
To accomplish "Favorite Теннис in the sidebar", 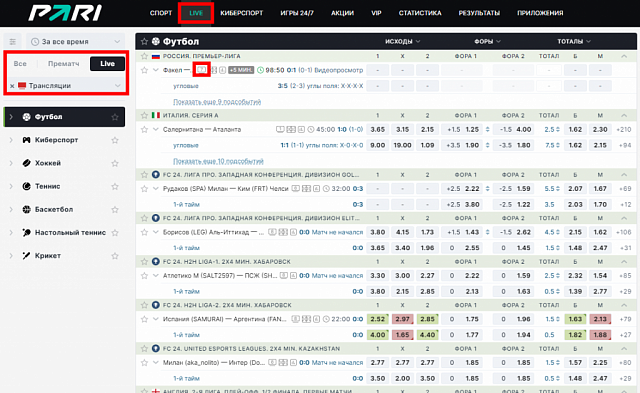I will pos(115,187).
